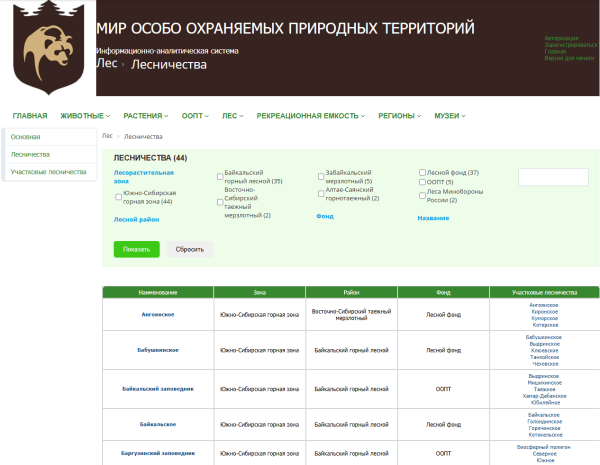Tick the Байкальский горный лесной checkbox

(x=220, y=176)
